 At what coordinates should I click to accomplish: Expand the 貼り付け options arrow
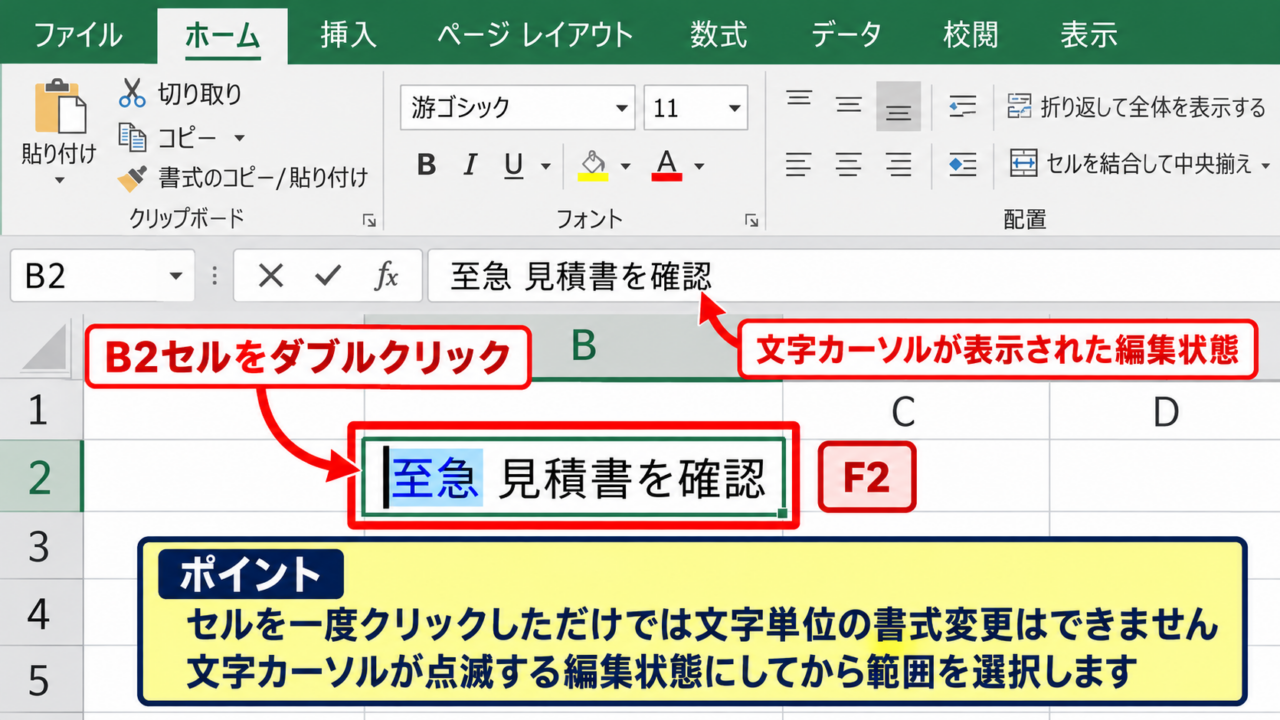point(59,180)
